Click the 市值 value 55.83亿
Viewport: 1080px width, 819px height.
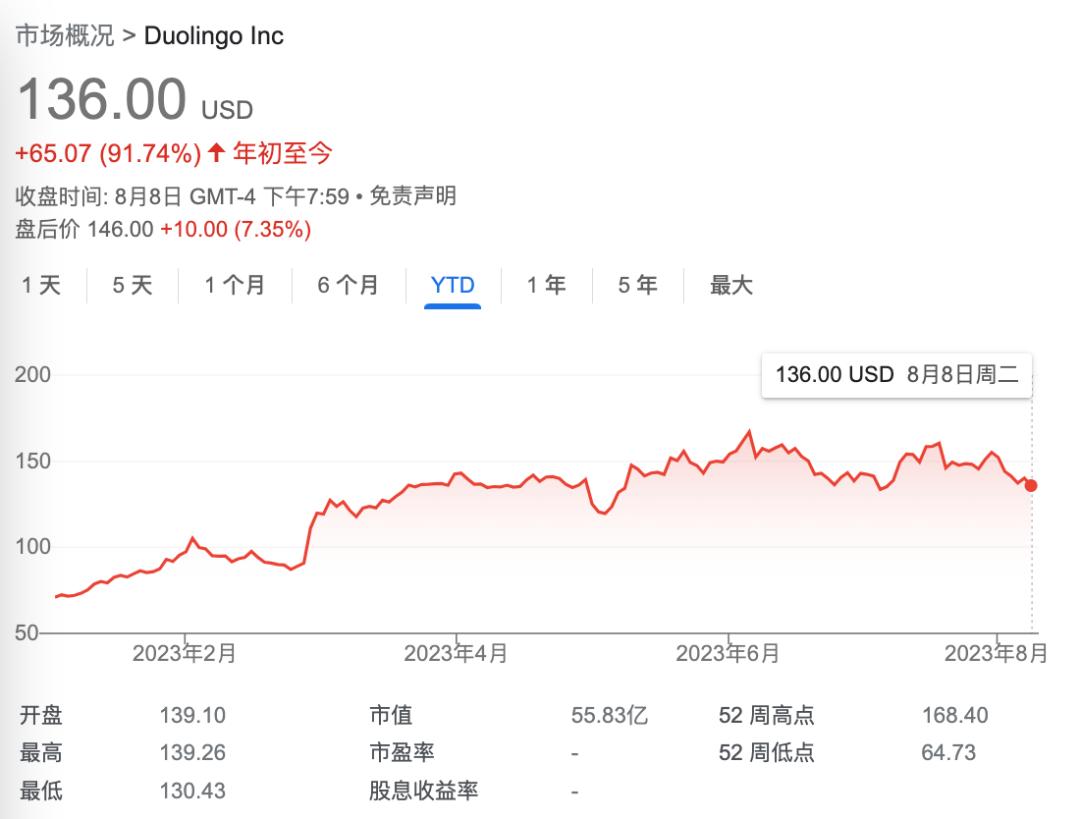coord(609,716)
